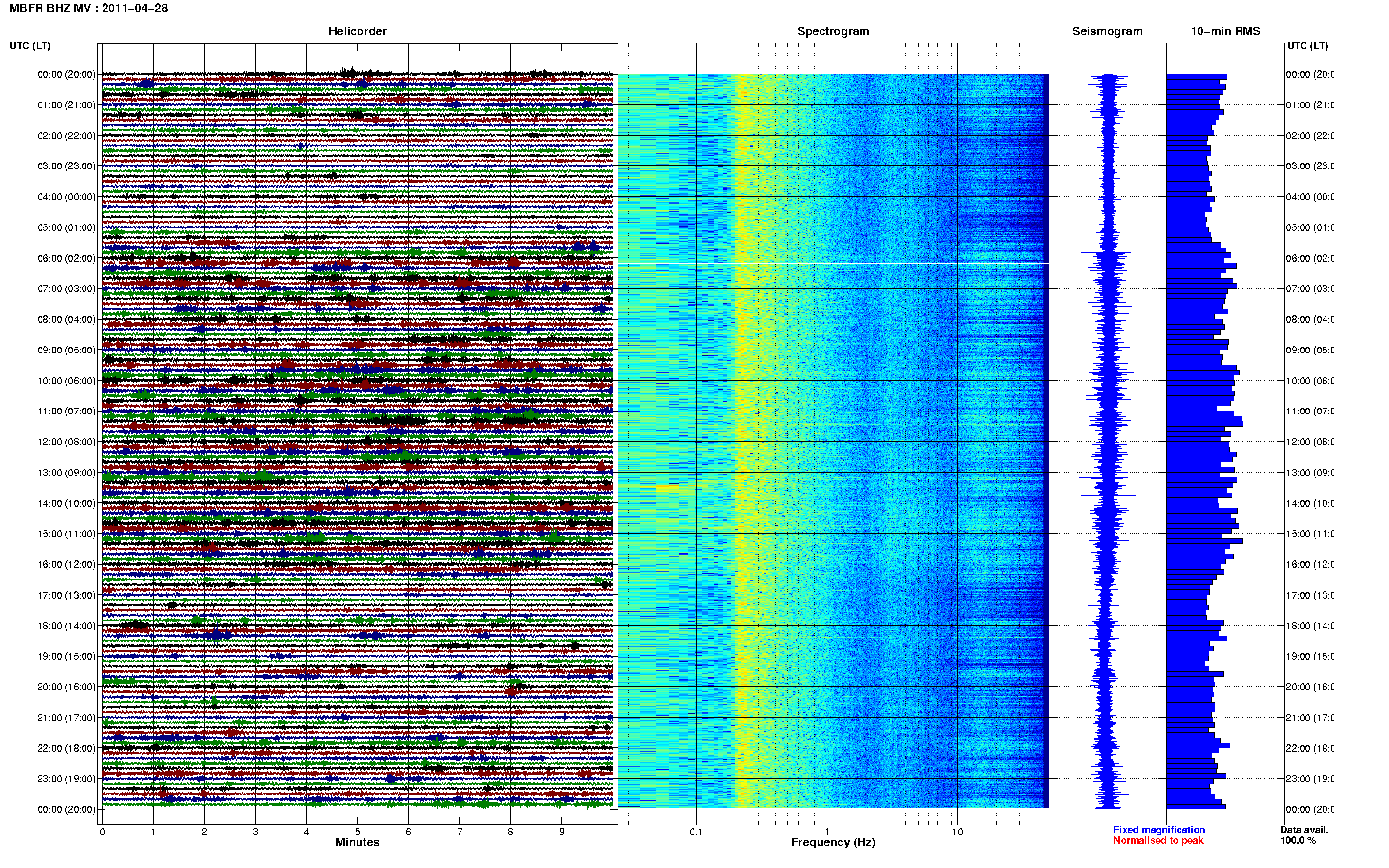The height and width of the screenshot is (868, 1389).
Task: Select the 'Data avail.' label
Action: (x=1304, y=830)
